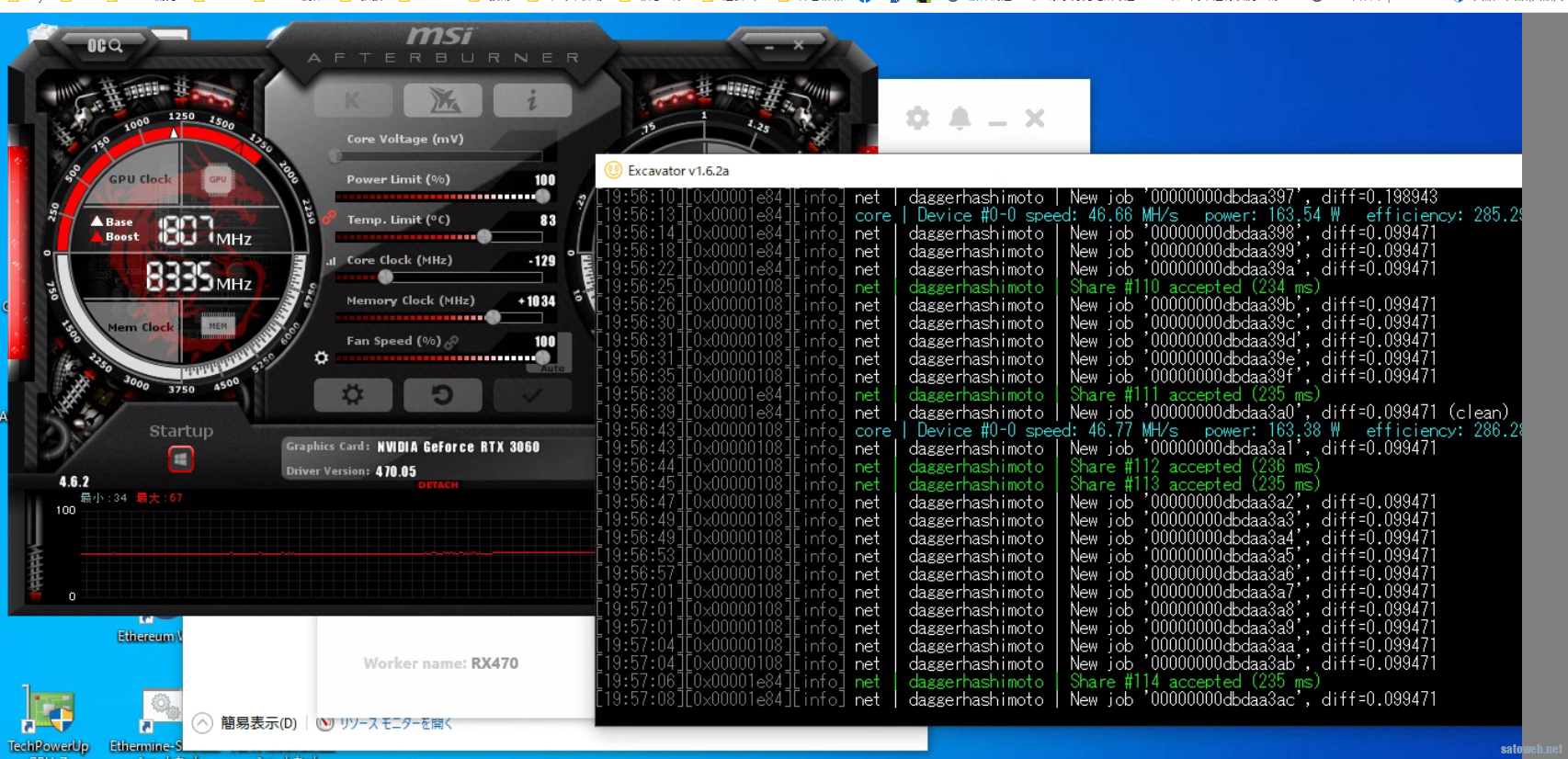Close the MSI Afterburner window
The image size is (1568, 759).
pyautogui.click(x=799, y=45)
